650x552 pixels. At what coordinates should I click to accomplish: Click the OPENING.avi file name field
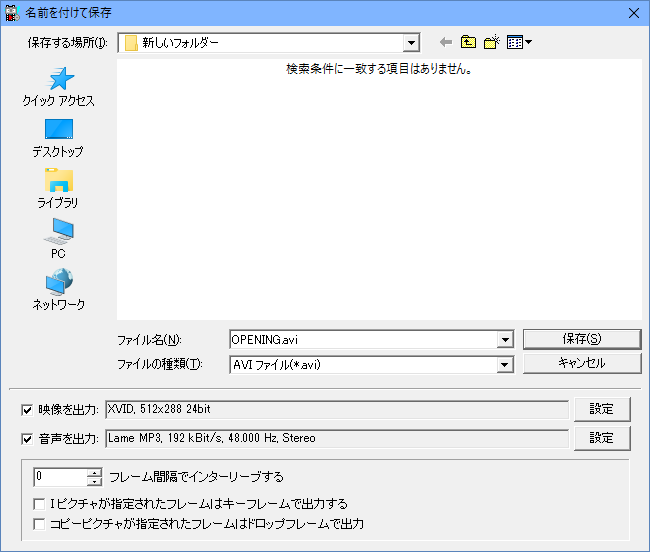(363, 340)
